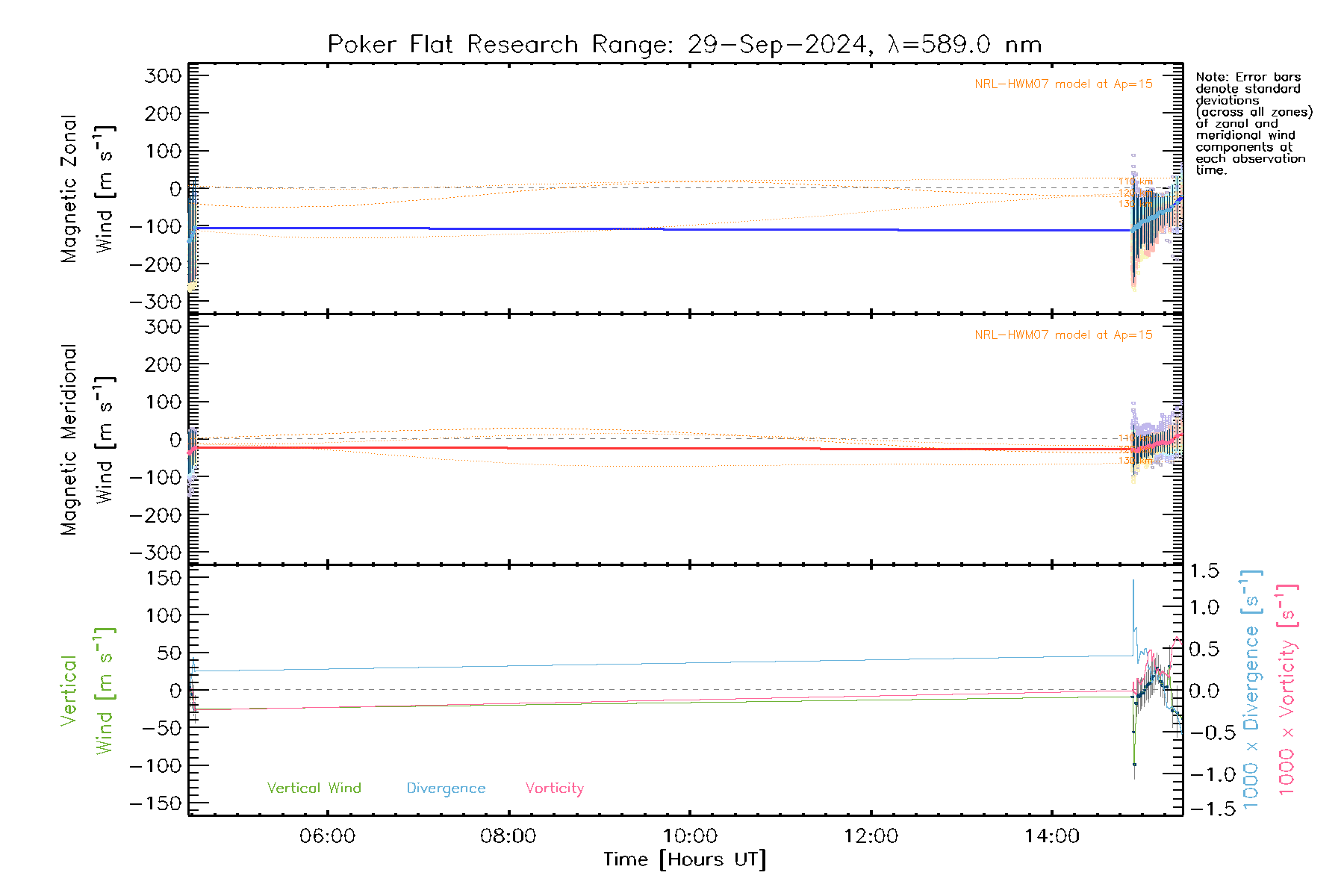Click NRL-HWM07 model label in zonal panel
1344x896 pixels.
coord(1063,84)
